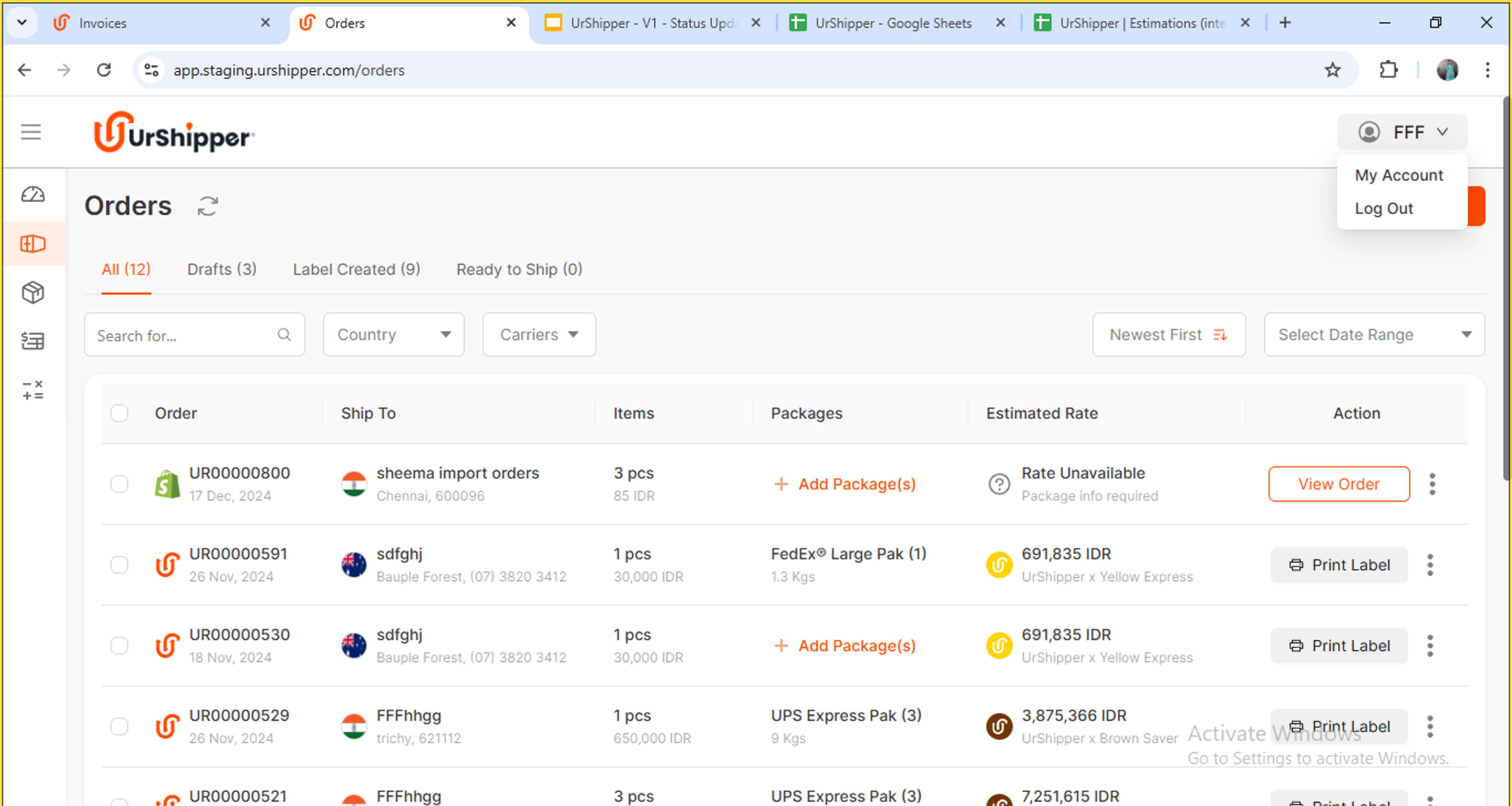Click the Brown Saver carrier icon for UR00000529
The height and width of the screenshot is (806, 1512).
point(999,727)
